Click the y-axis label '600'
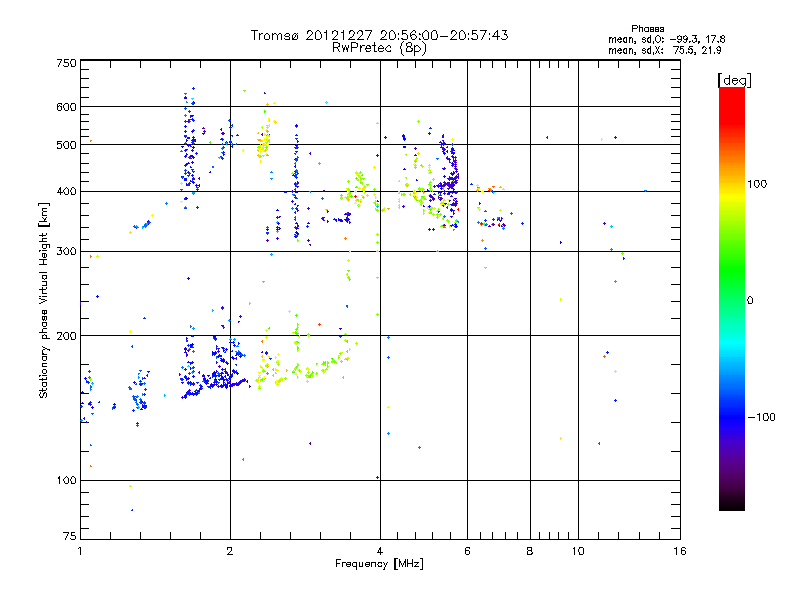 click(x=66, y=107)
